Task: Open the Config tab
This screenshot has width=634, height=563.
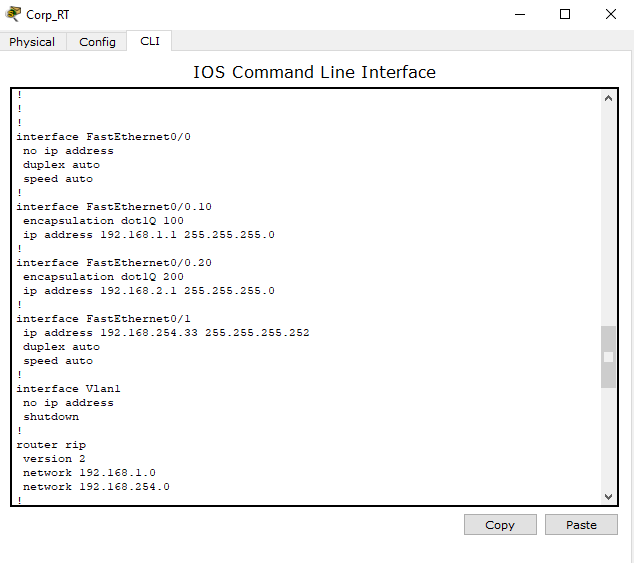Action: [97, 42]
